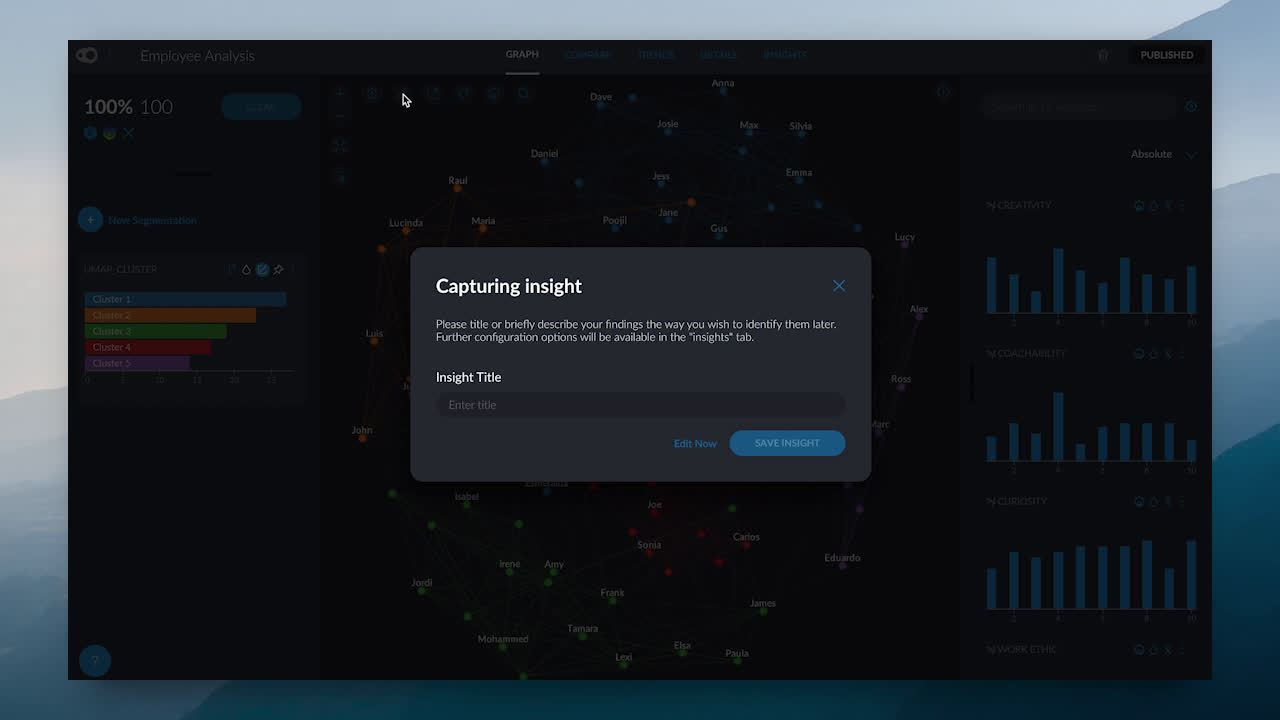Open the overflow menu next to WORK ETHIC
This screenshot has width=1280, height=720.
(1182, 649)
